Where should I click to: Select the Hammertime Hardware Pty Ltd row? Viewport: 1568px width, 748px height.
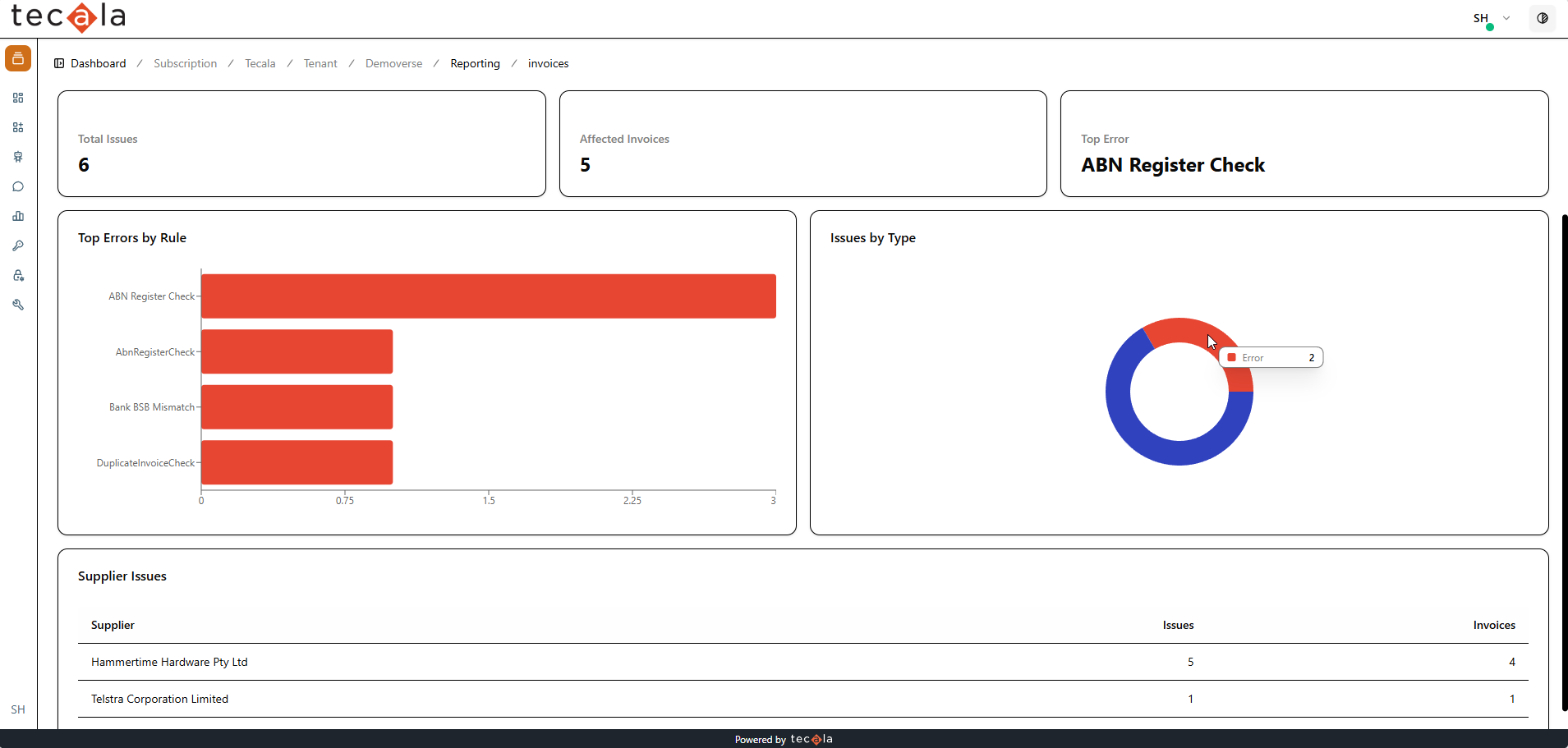pos(803,662)
